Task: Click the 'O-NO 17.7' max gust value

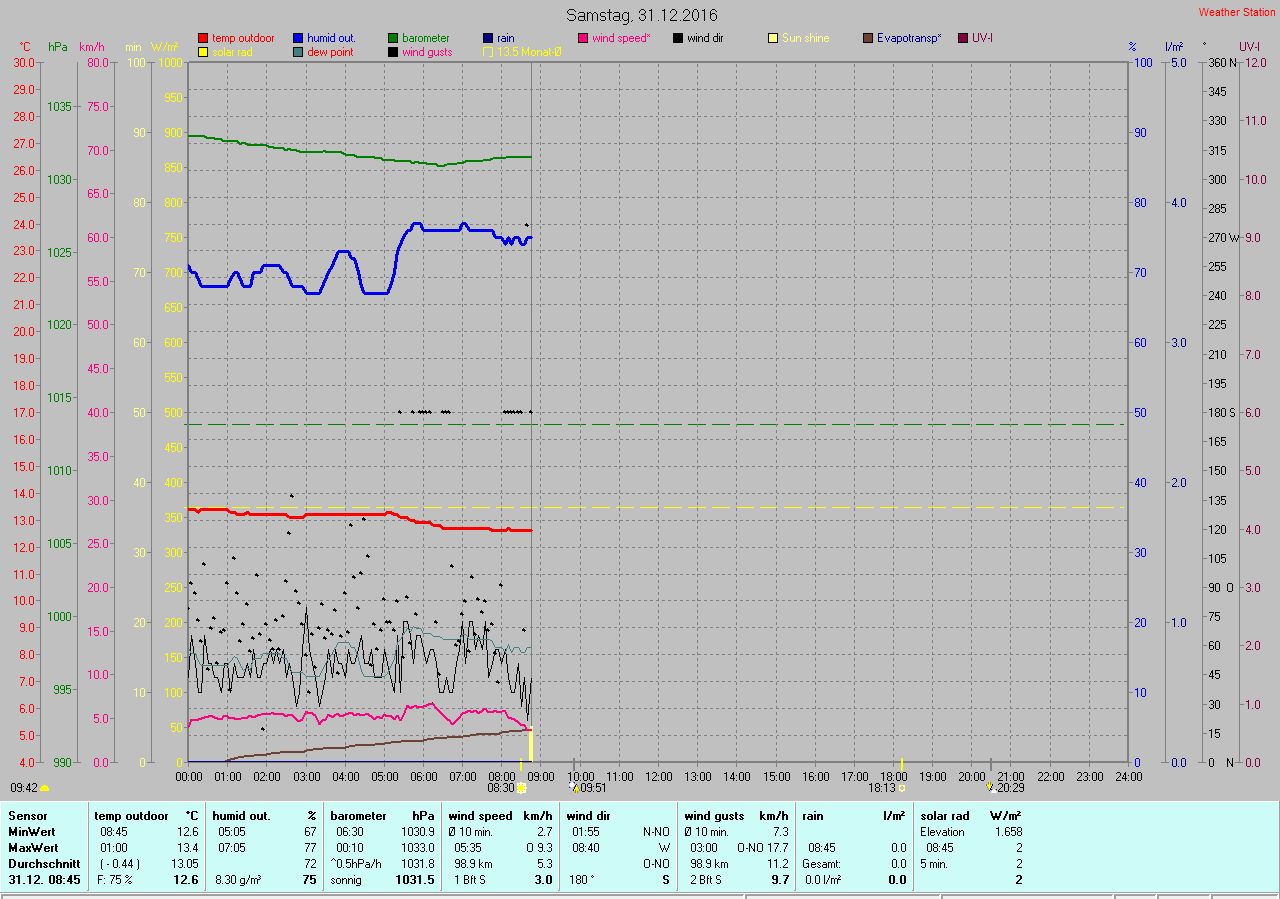Action: click(763, 848)
